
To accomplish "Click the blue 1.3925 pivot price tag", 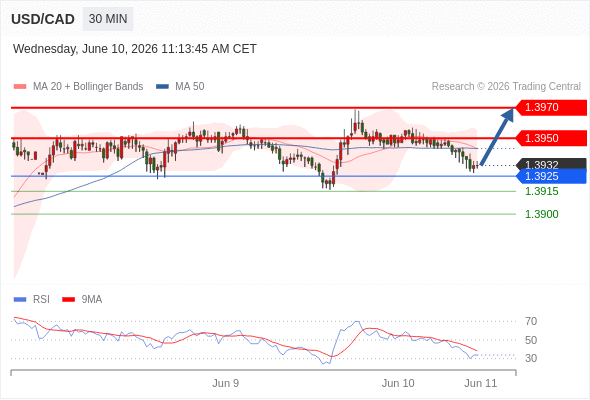I will (x=551, y=176).
